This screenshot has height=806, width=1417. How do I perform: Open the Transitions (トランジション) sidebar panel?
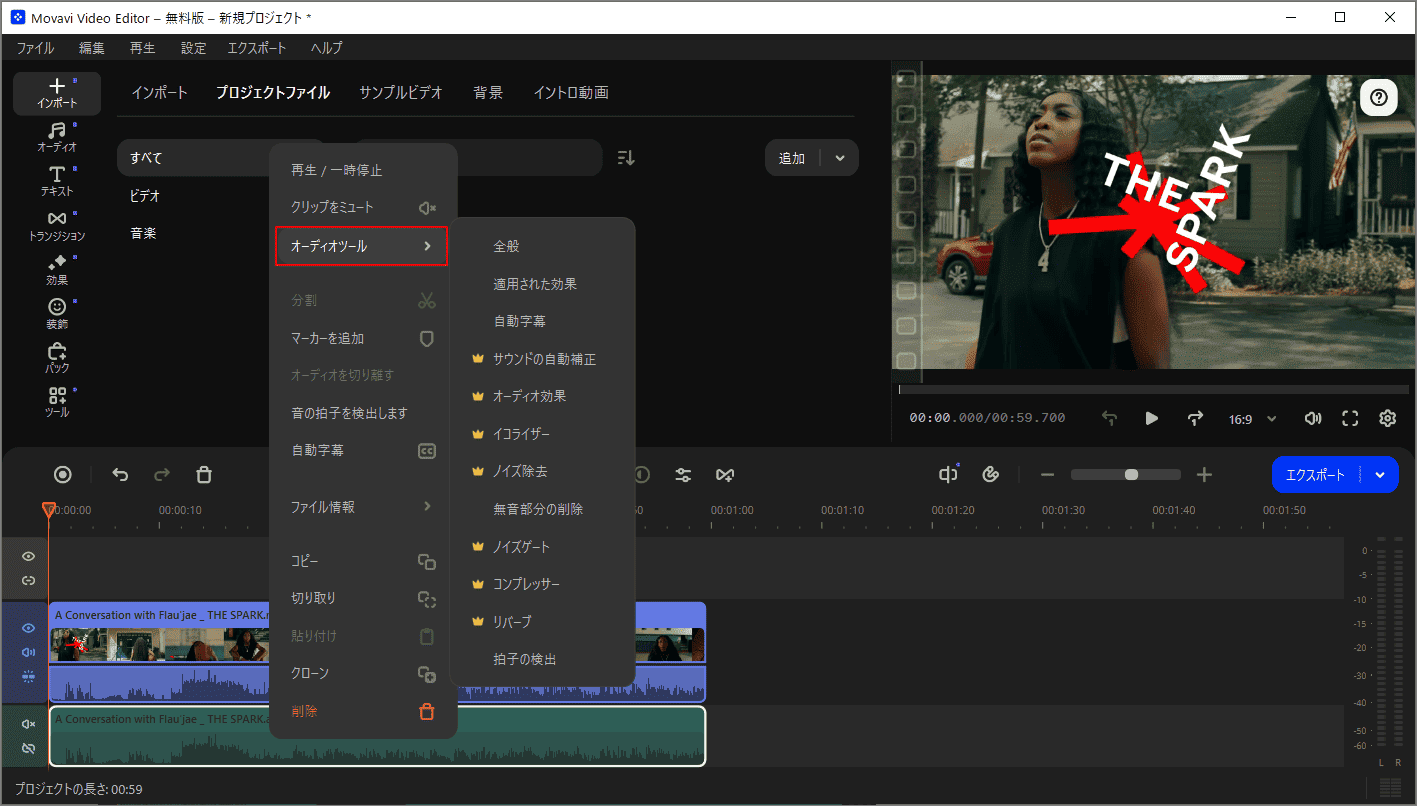point(57,226)
